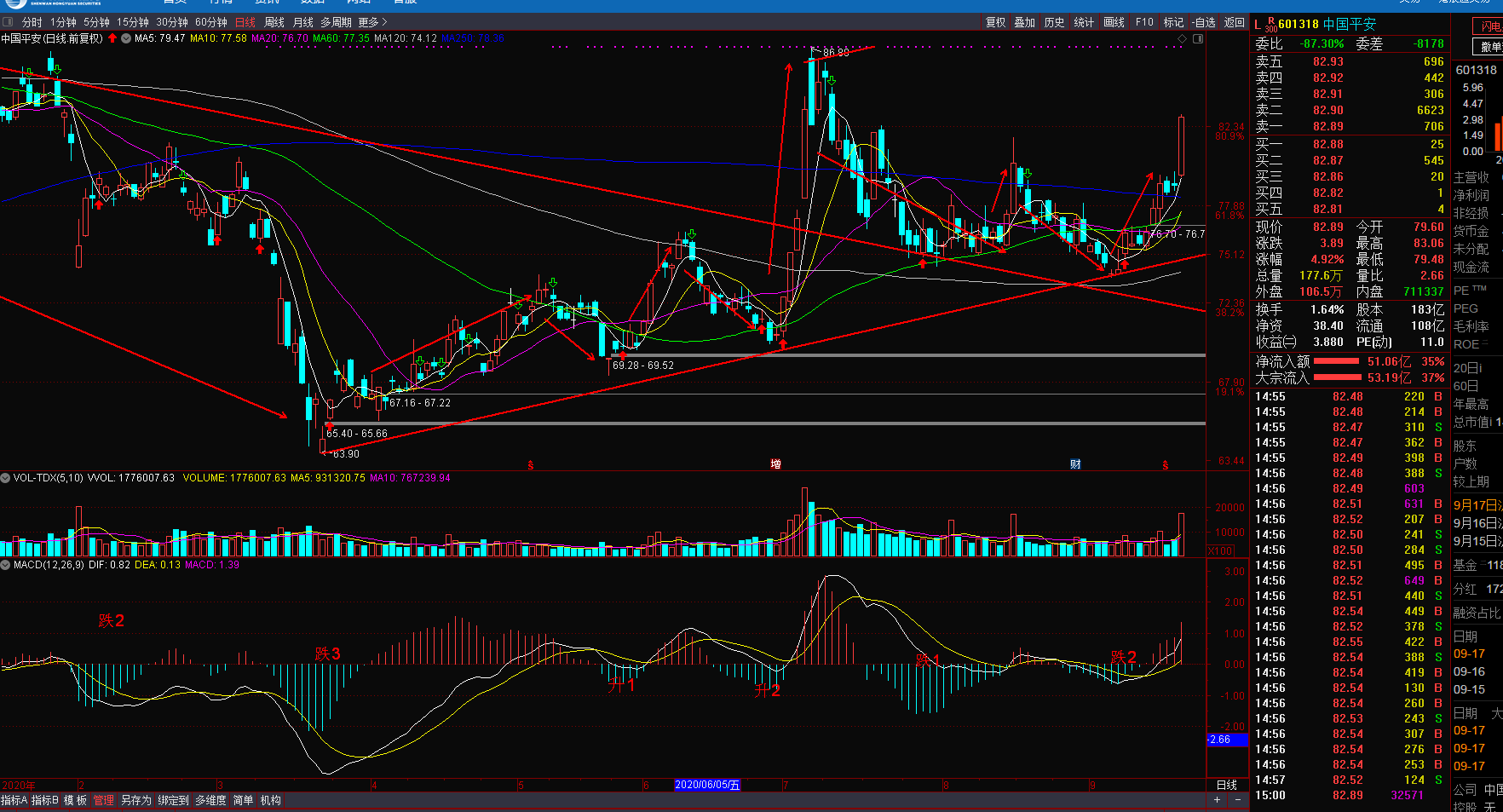Select the 60分钟 period
Image resolution: width=1503 pixels, height=812 pixels.
click(211, 22)
